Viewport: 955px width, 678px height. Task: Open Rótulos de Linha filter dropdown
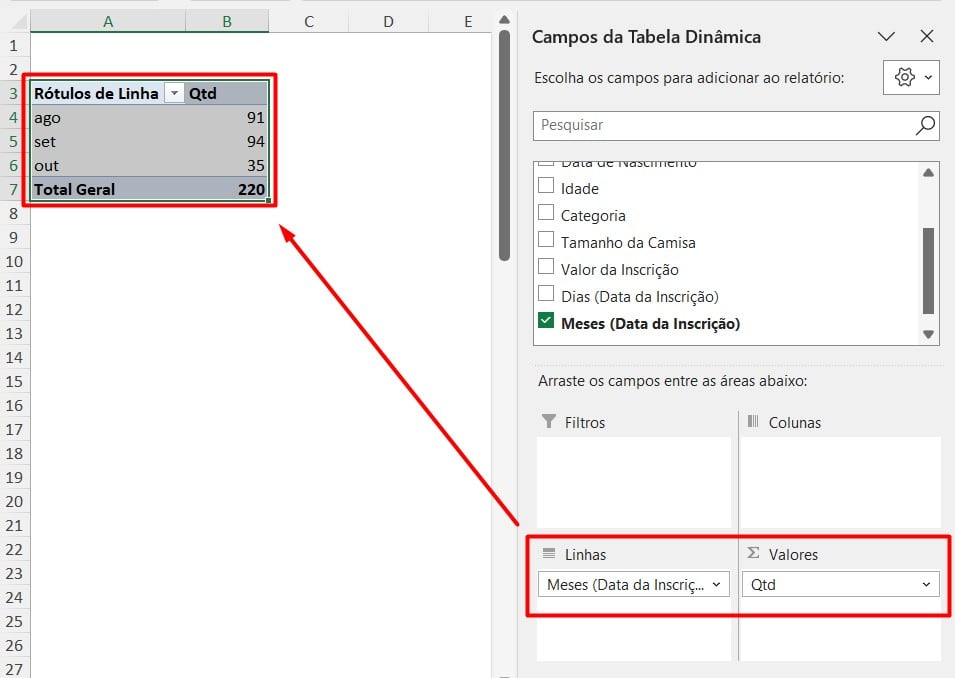pos(175,93)
